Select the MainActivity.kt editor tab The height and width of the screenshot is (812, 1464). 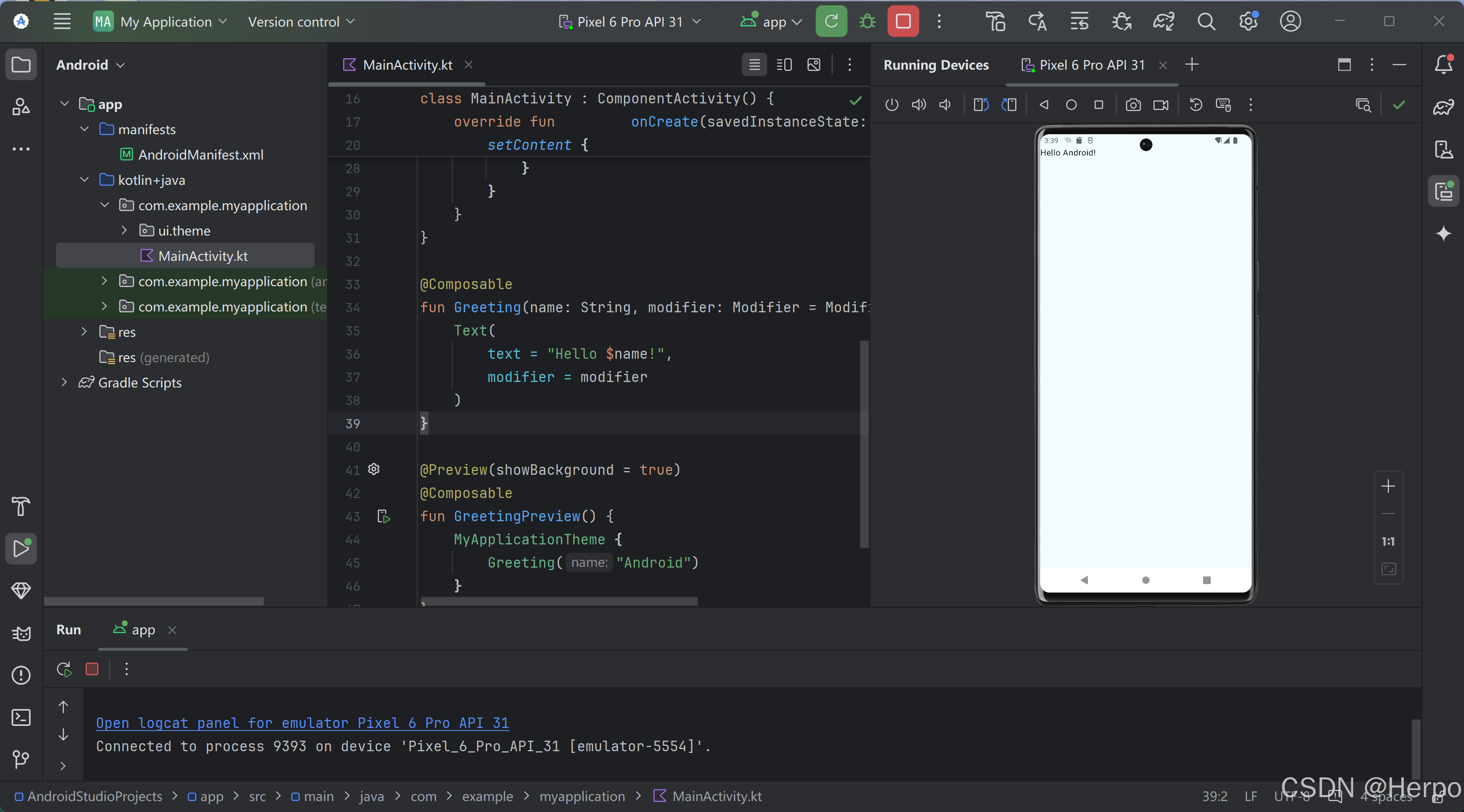407,65
